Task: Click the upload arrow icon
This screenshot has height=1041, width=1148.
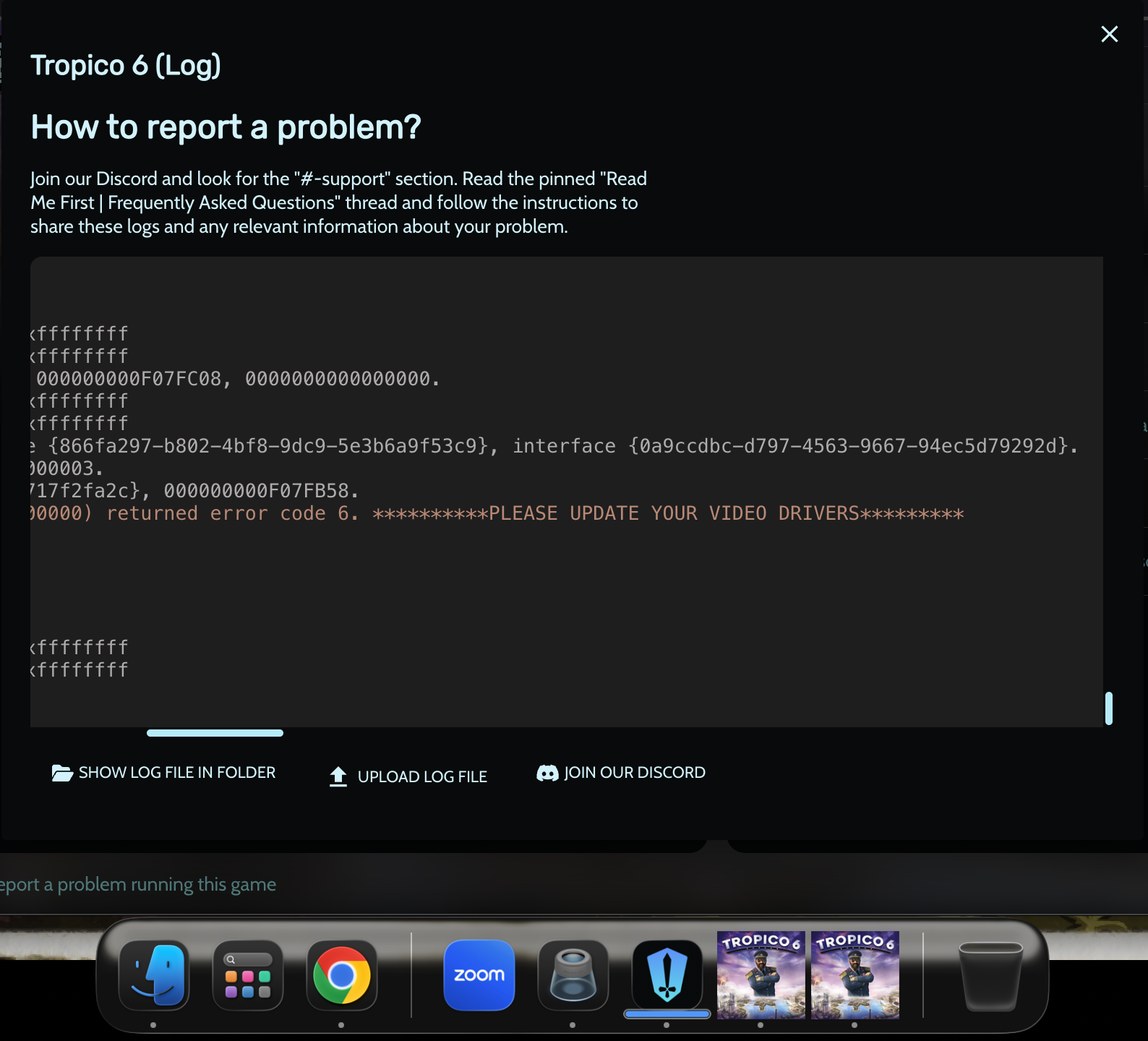Action: 338,776
